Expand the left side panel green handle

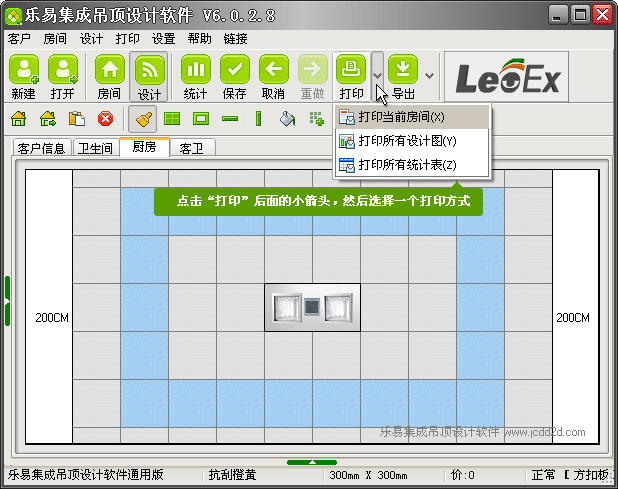(7, 300)
